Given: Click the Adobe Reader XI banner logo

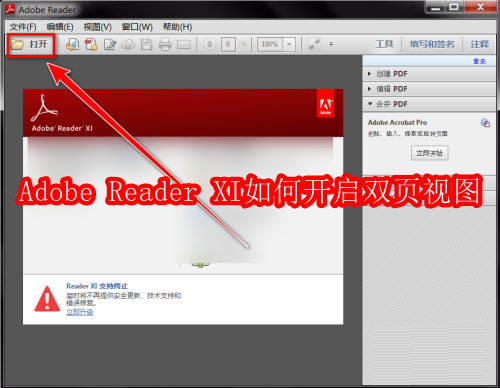Looking at the screenshot, I should pos(62,113).
